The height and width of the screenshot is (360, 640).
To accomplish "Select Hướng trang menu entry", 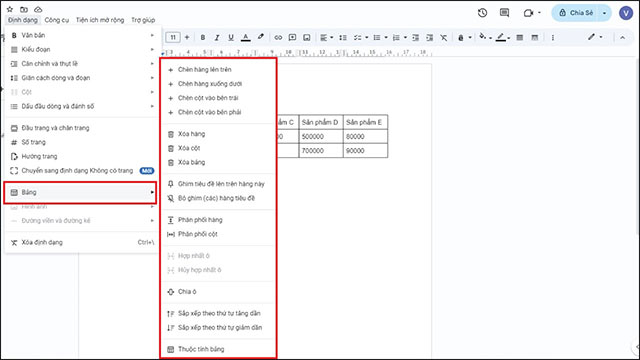I will click(x=82, y=156).
